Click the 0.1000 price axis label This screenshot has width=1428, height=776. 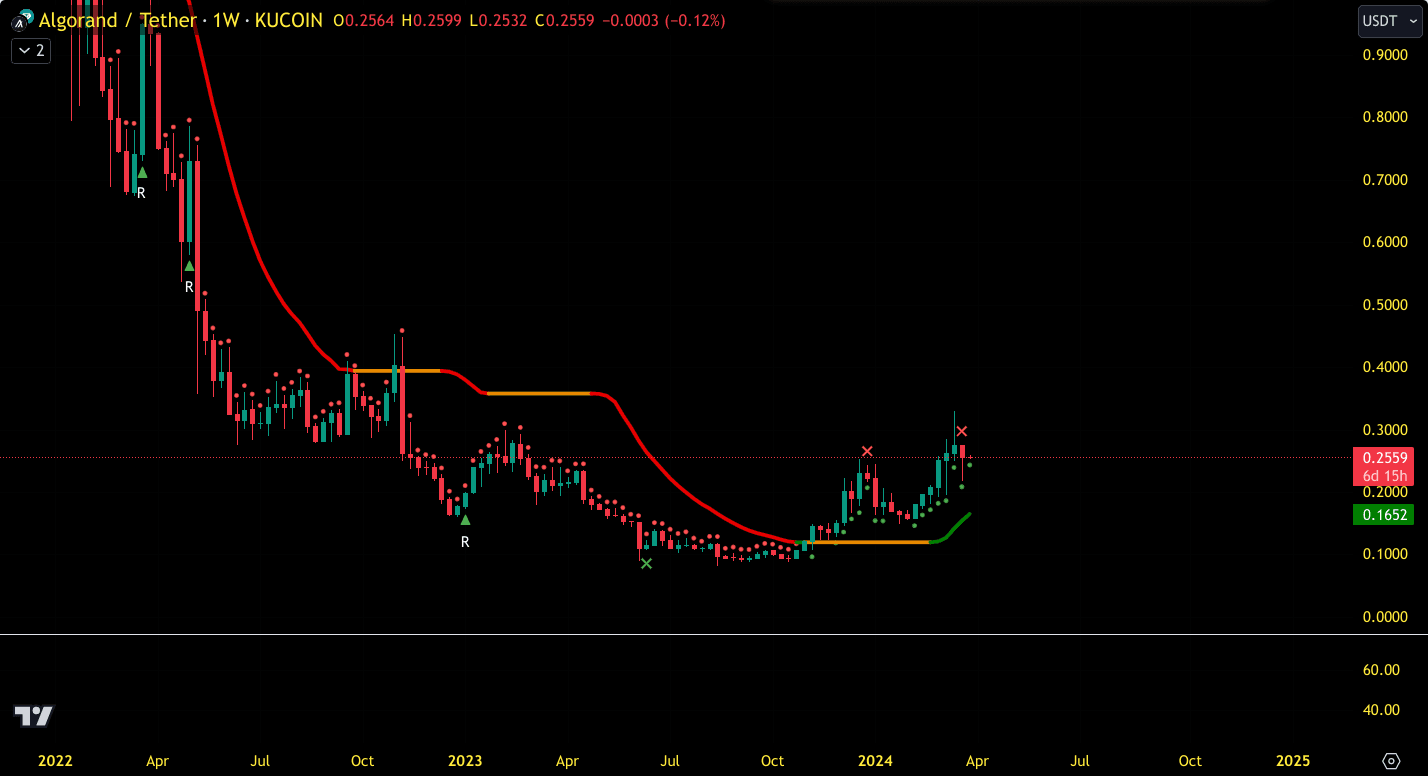pyautogui.click(x=1385, y=554)
